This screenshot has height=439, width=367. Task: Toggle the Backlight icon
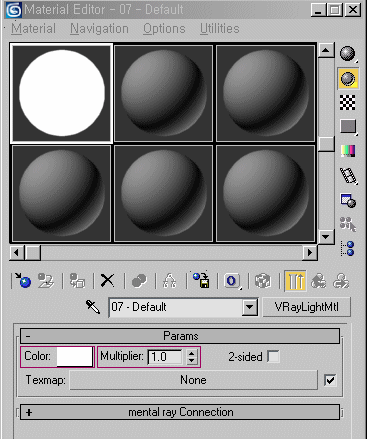click(x=348, y=79)
